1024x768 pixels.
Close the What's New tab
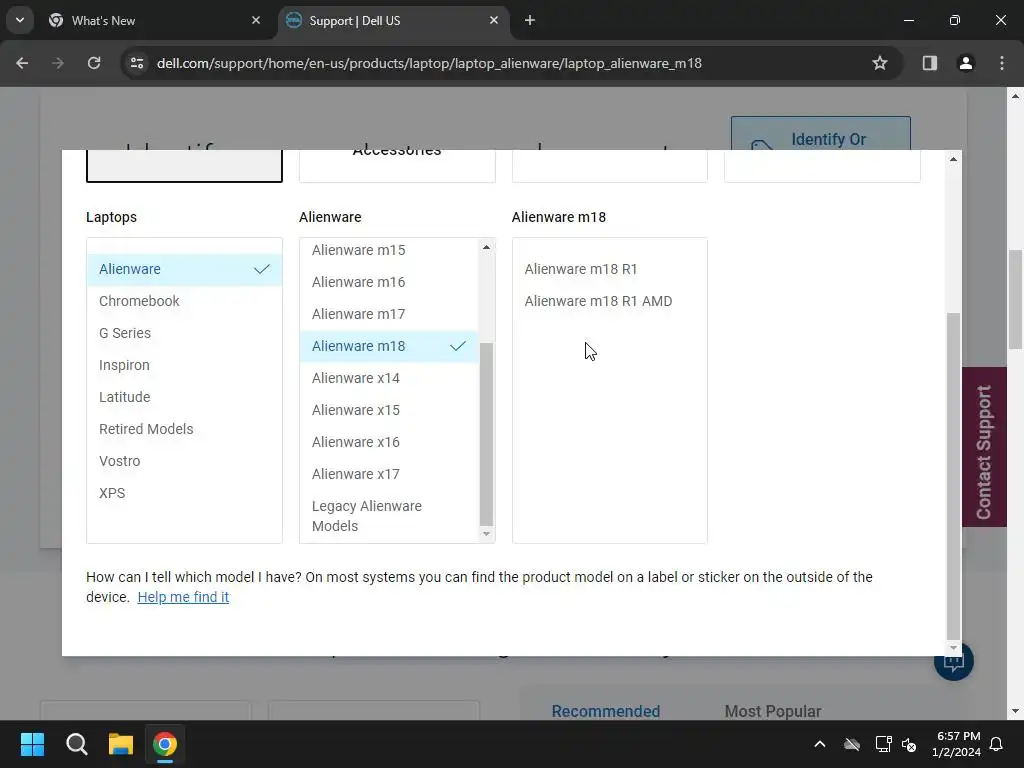point(256,21)
